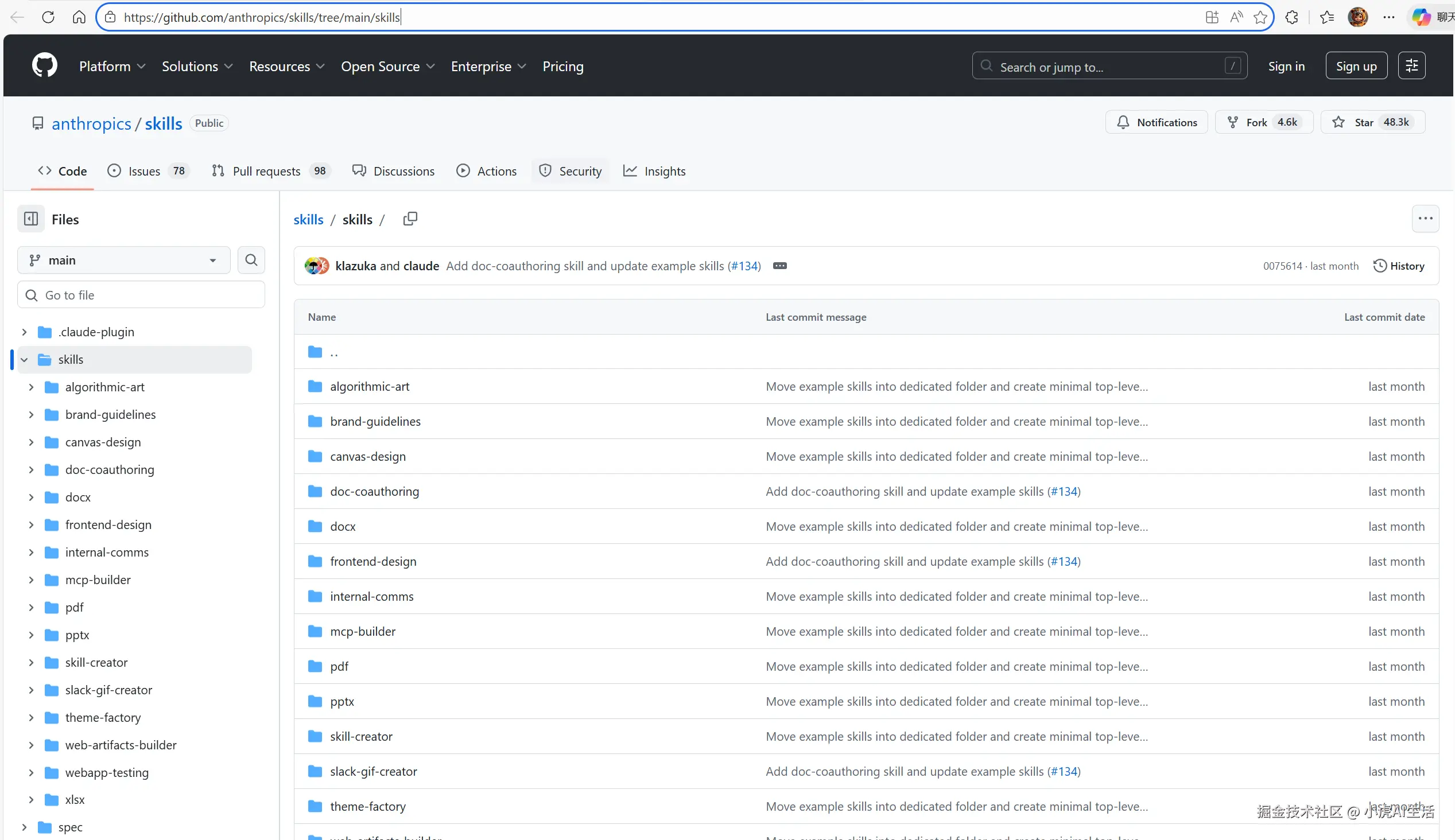
Task: Expand the Platform dropdown menu
Action: (112, 67)
